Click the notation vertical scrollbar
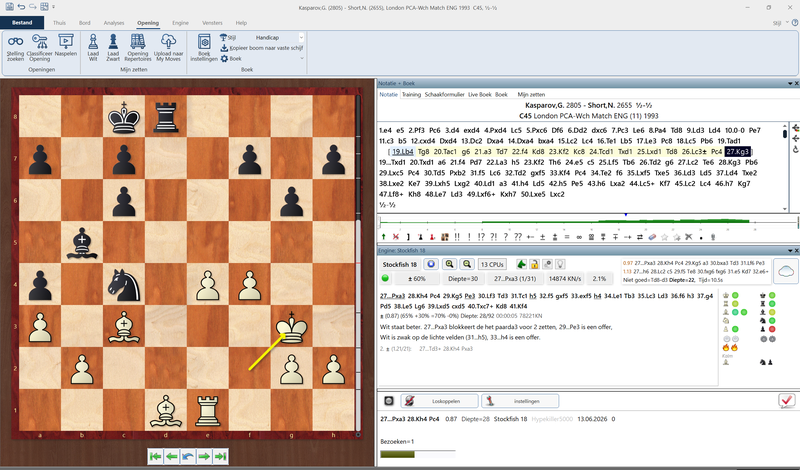The width and height of the screenshot is (800, 470). pyautogui.click(x=785, y=167)
